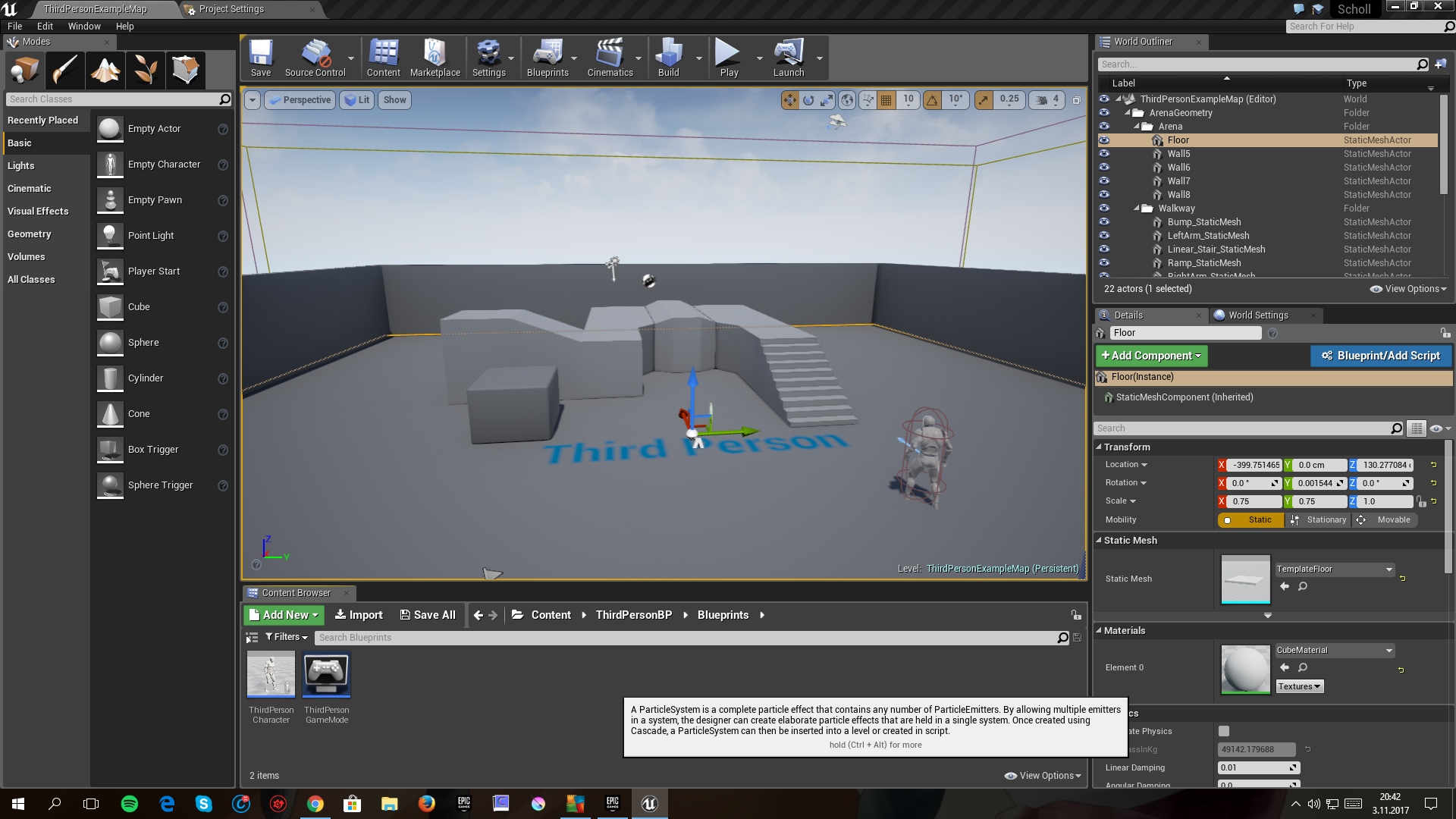
Task: Select the Landscape mode icon
Action: coord(105,71)
